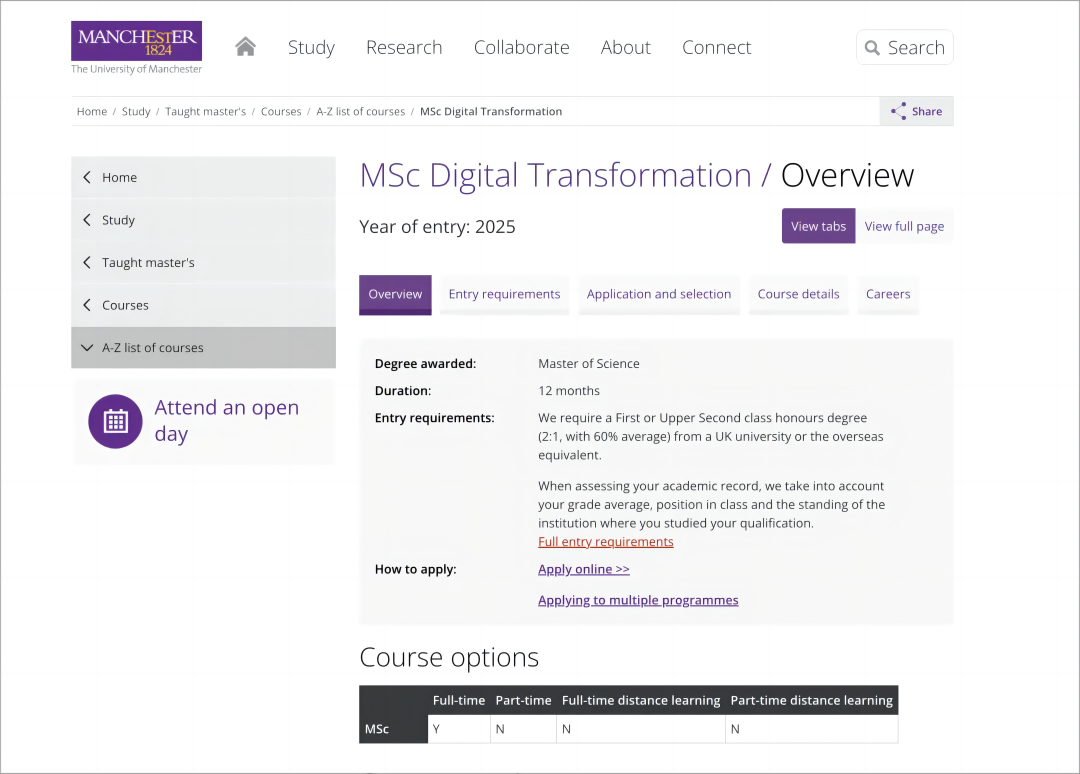Open Applying to multiple programmes link
The image size is (1080, 774).
[638, 600]
